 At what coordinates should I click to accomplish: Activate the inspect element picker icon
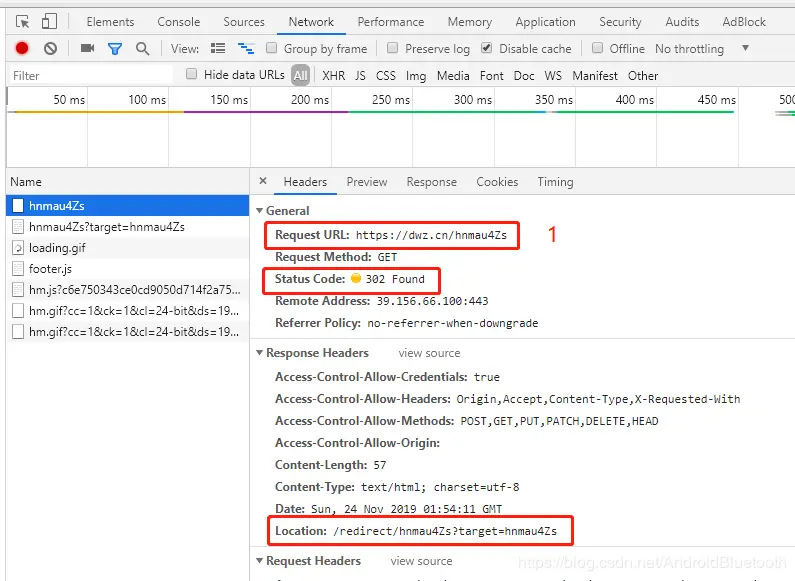(x=22, y=22)
